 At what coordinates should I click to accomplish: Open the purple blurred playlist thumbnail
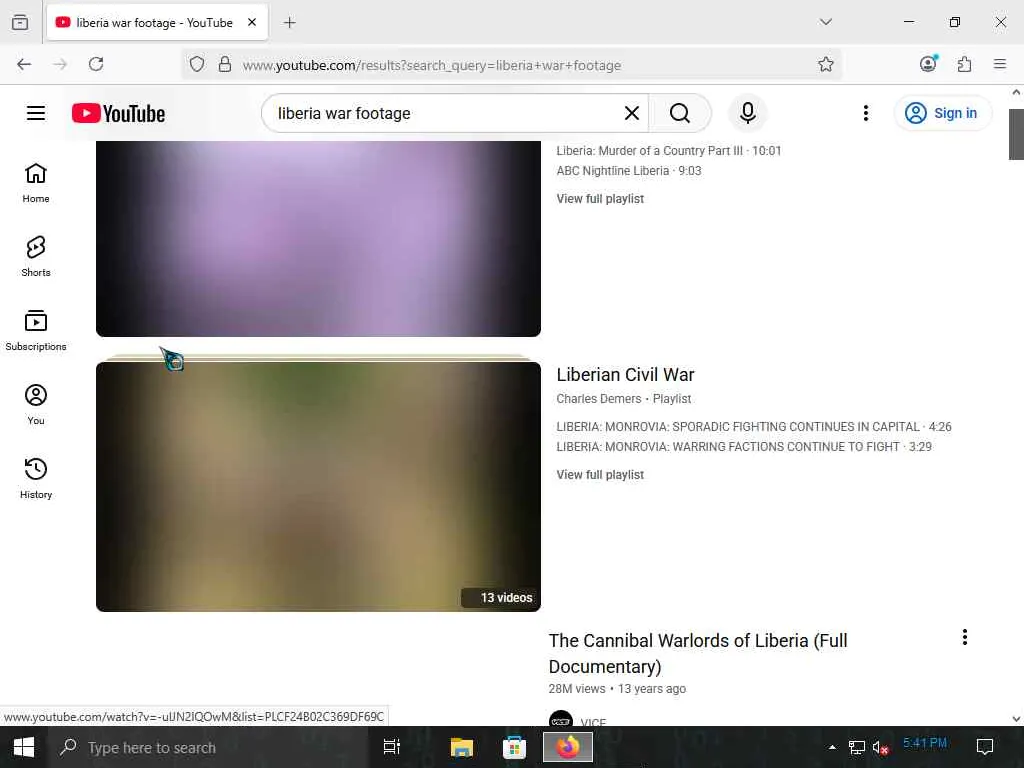[318, 238]
